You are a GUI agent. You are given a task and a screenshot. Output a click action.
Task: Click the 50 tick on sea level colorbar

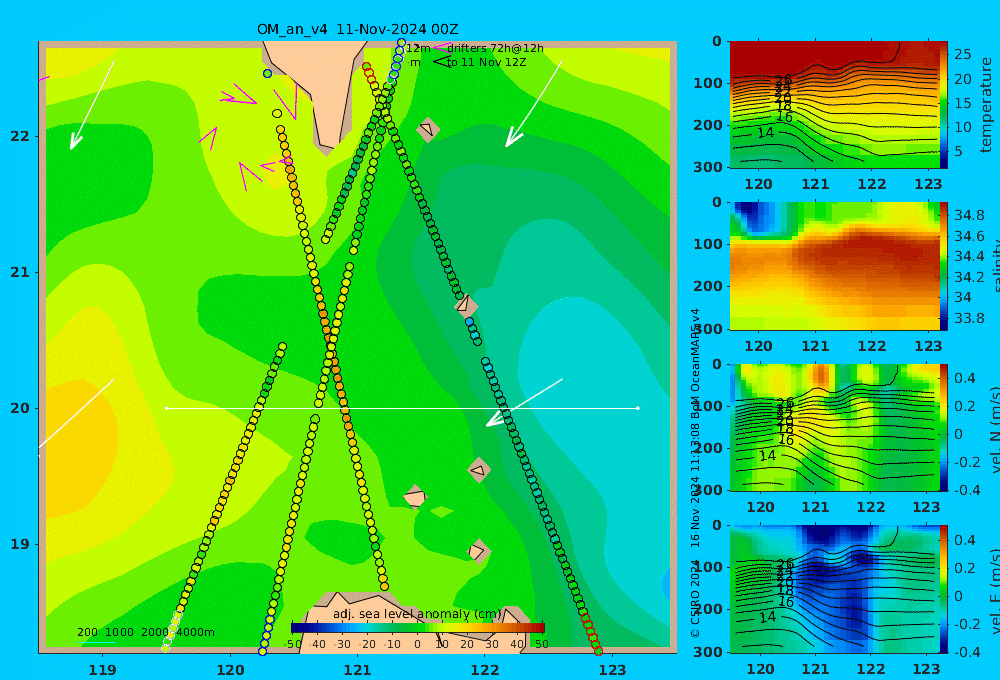541,644
